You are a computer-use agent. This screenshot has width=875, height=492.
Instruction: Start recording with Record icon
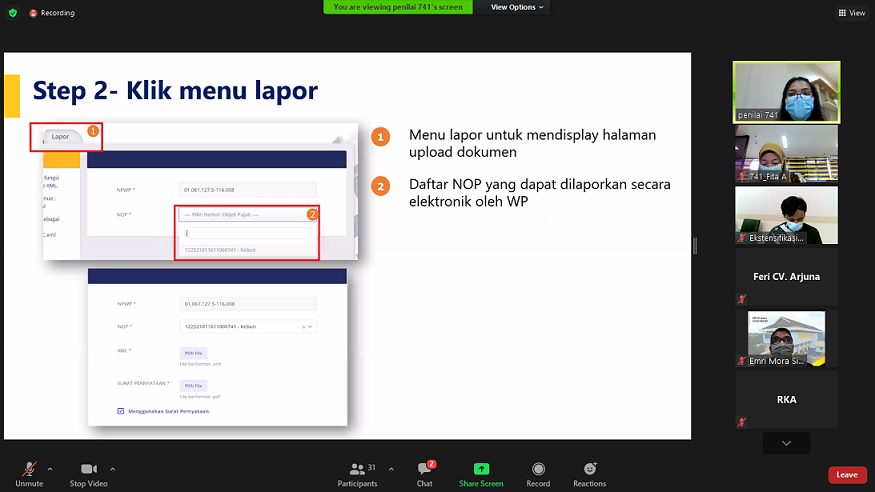tap(538, 469)
